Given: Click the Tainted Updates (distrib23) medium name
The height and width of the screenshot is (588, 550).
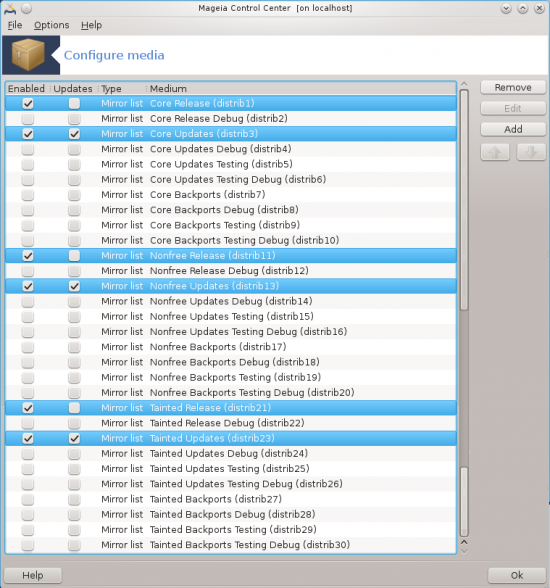Looking at the screenshot, I should (x=212, y=438).
